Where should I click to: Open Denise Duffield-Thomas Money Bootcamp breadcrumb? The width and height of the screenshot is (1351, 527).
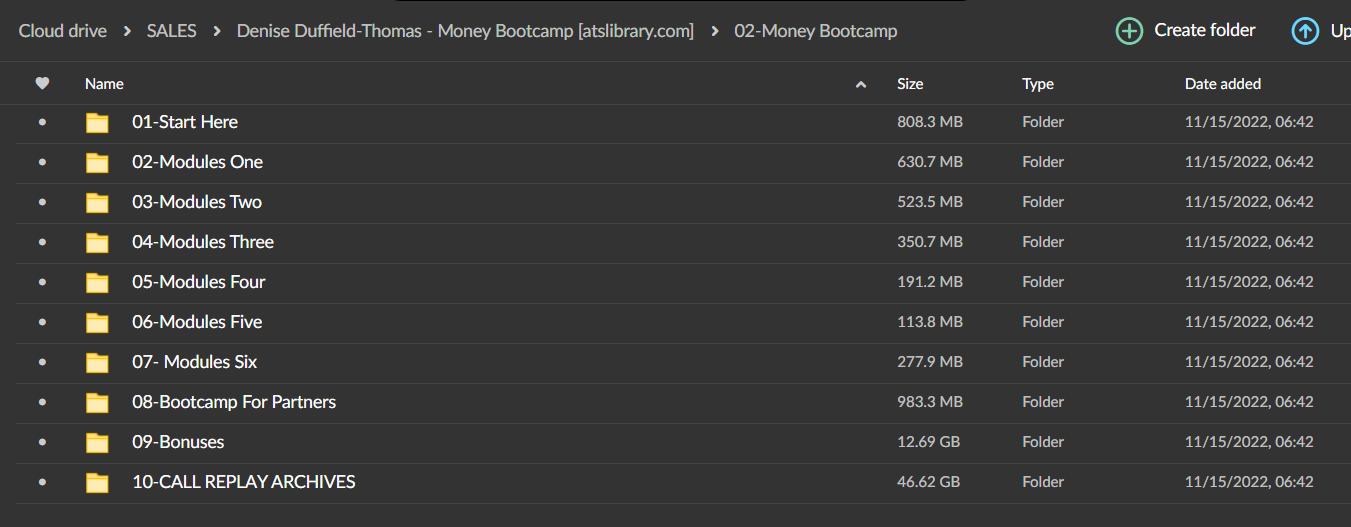click(465, 31)
